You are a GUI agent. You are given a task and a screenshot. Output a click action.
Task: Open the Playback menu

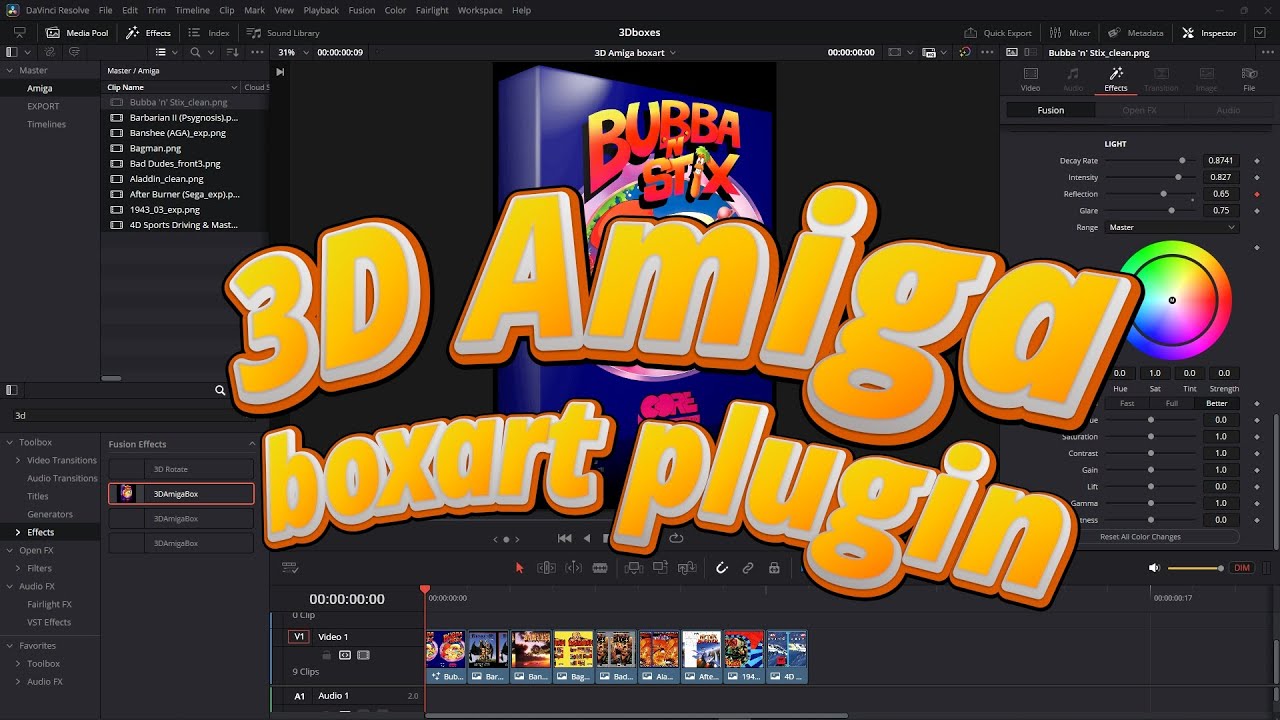pos(321,10)
